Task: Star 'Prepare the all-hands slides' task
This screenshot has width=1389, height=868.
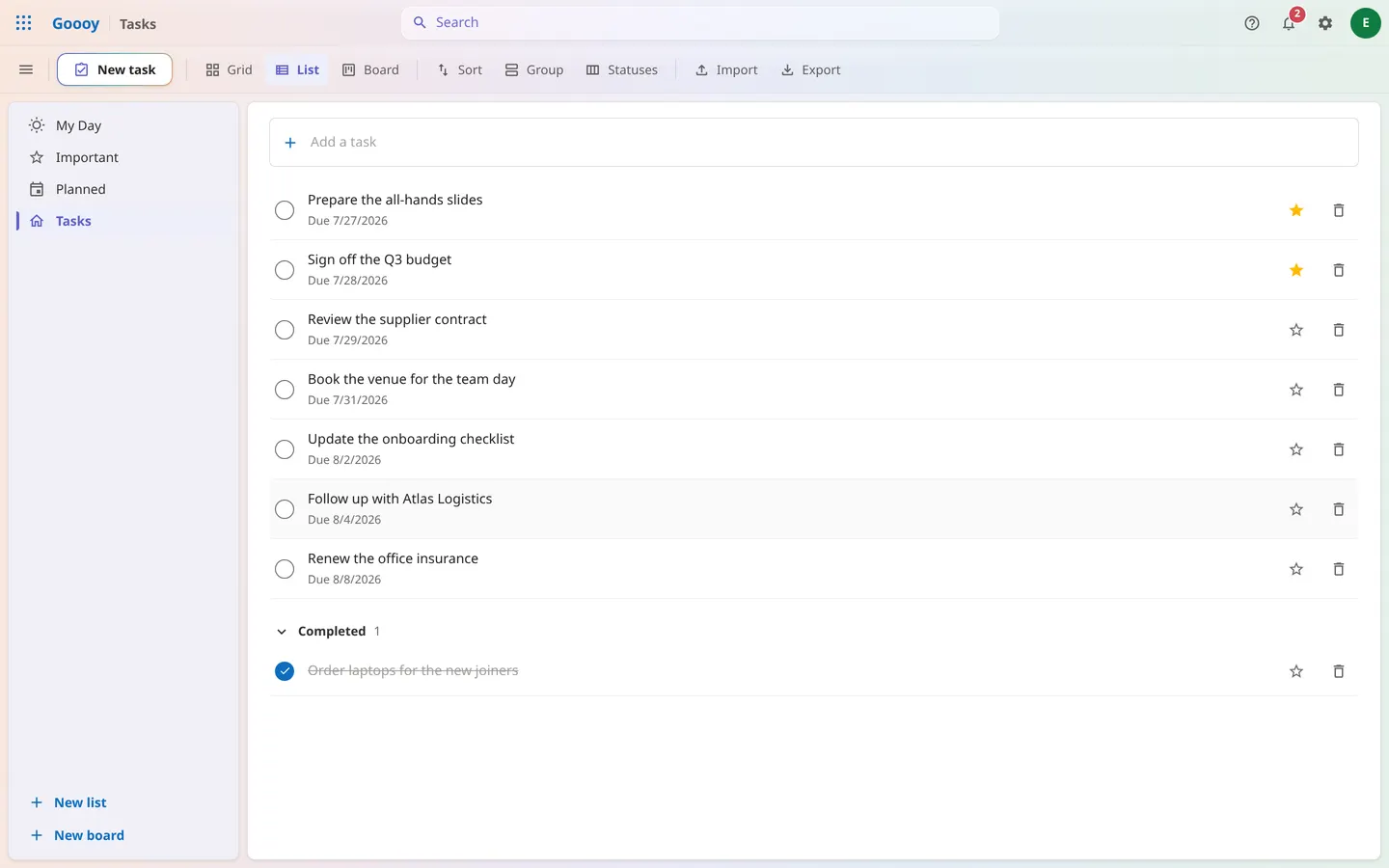Action: click(1296, 210)
